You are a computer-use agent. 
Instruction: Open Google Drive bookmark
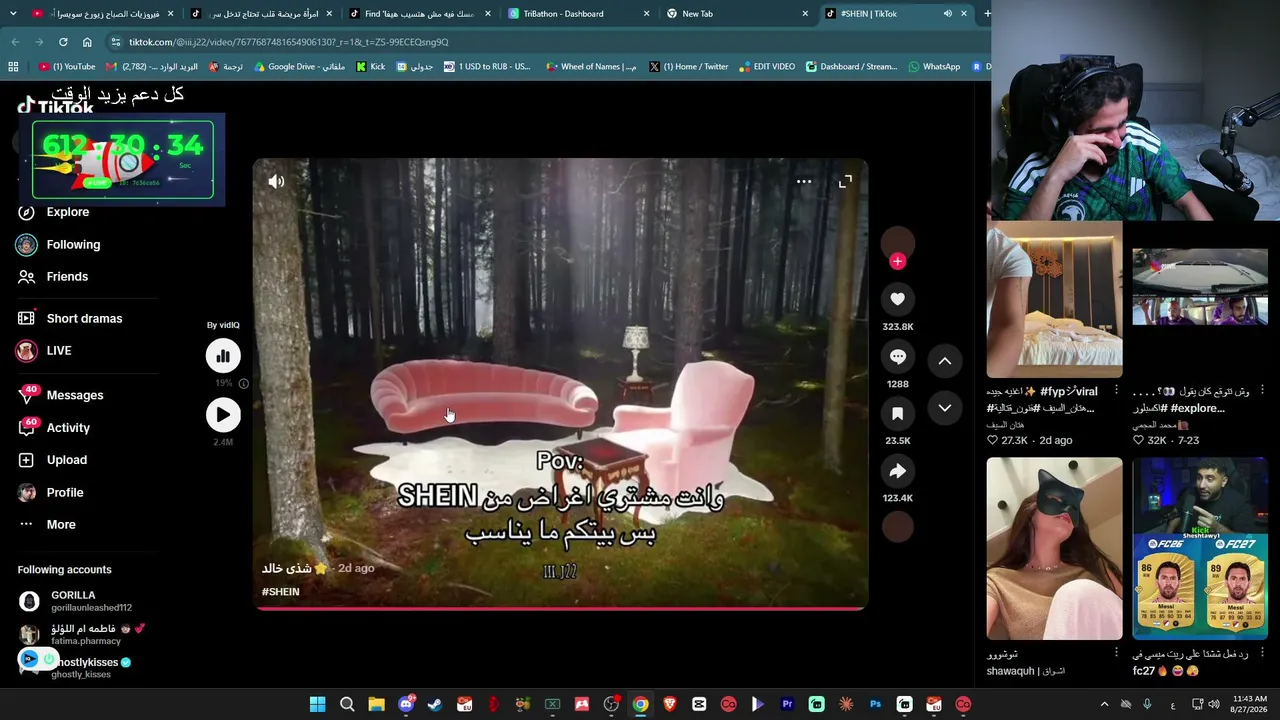[300, 67]
